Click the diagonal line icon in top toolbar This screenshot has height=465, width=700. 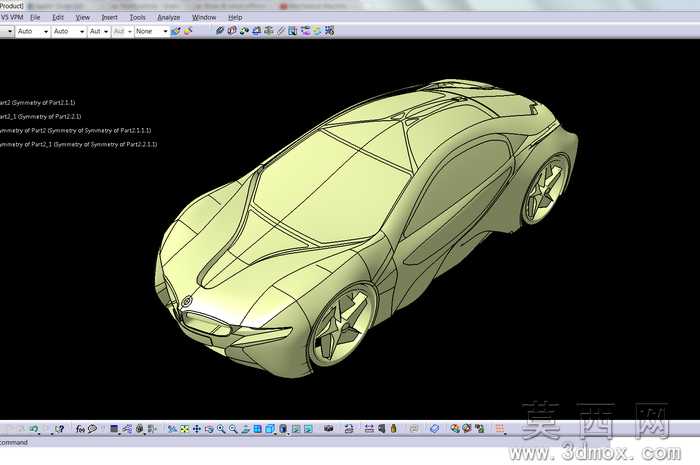point(281,30)
